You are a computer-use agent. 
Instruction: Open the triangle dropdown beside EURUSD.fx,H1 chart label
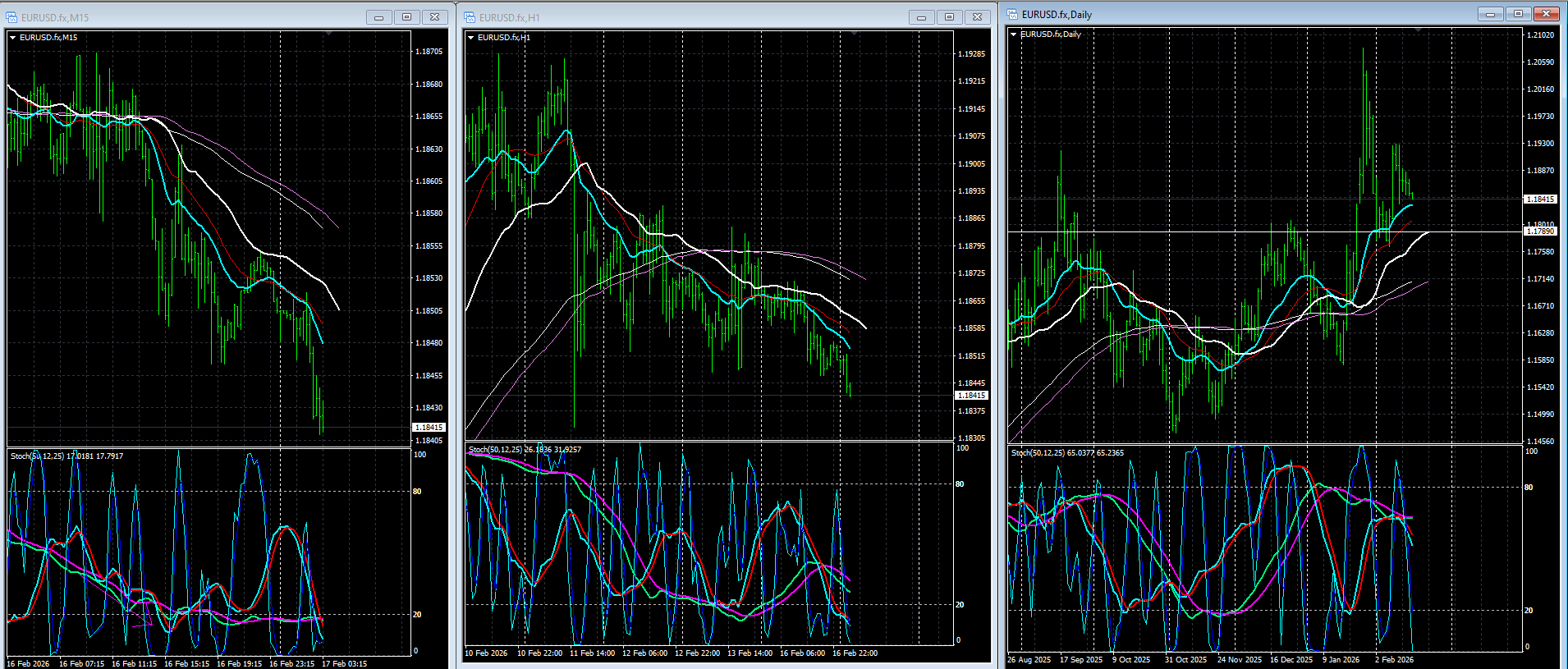(470, 38)
